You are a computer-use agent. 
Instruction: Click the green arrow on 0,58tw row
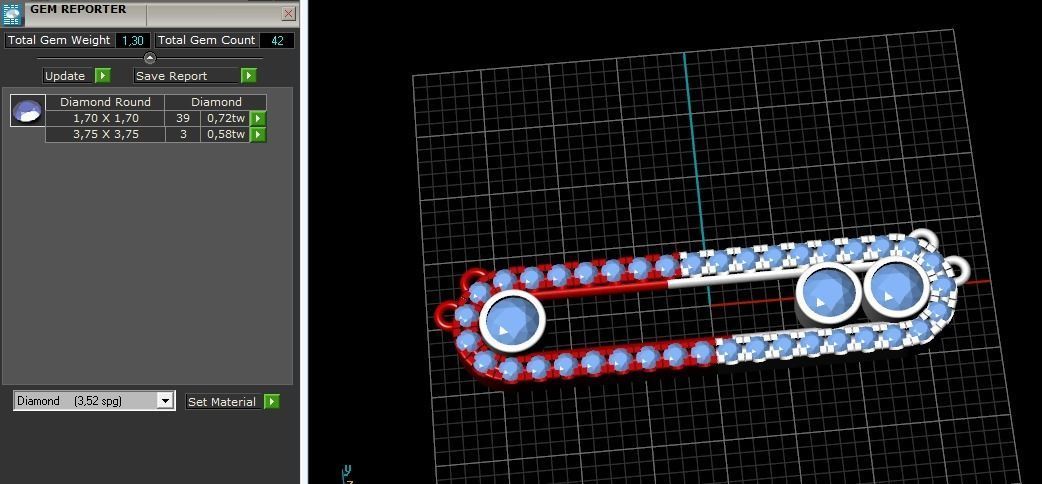click(x=257, y=134)
